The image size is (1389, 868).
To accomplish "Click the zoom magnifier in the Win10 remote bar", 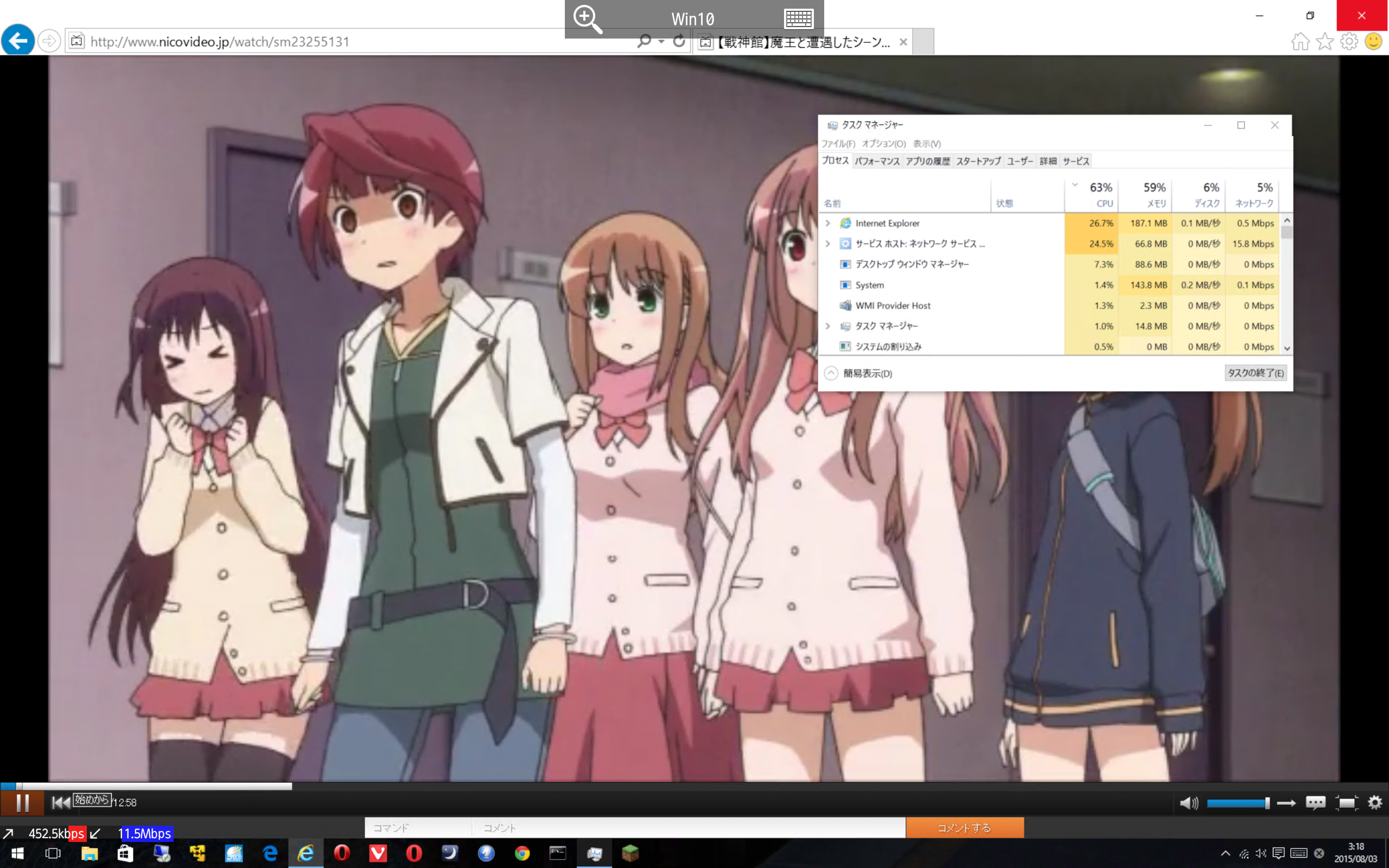I will click(x=587, y=19).
